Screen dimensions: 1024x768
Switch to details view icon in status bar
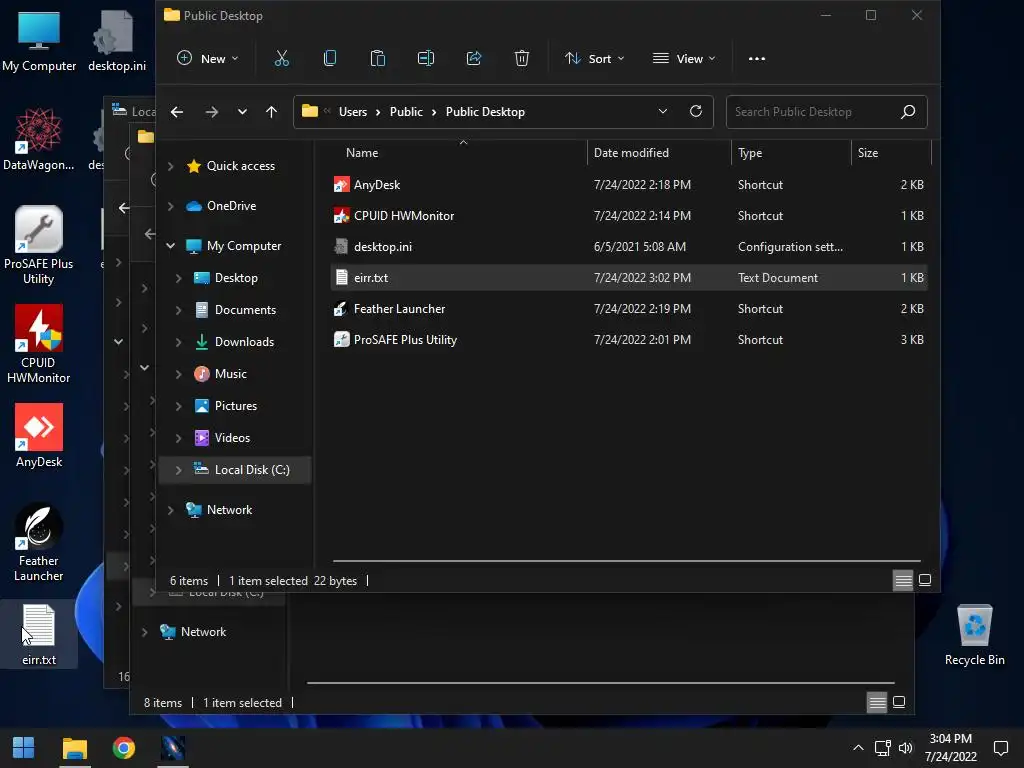[x=903, y=580]
